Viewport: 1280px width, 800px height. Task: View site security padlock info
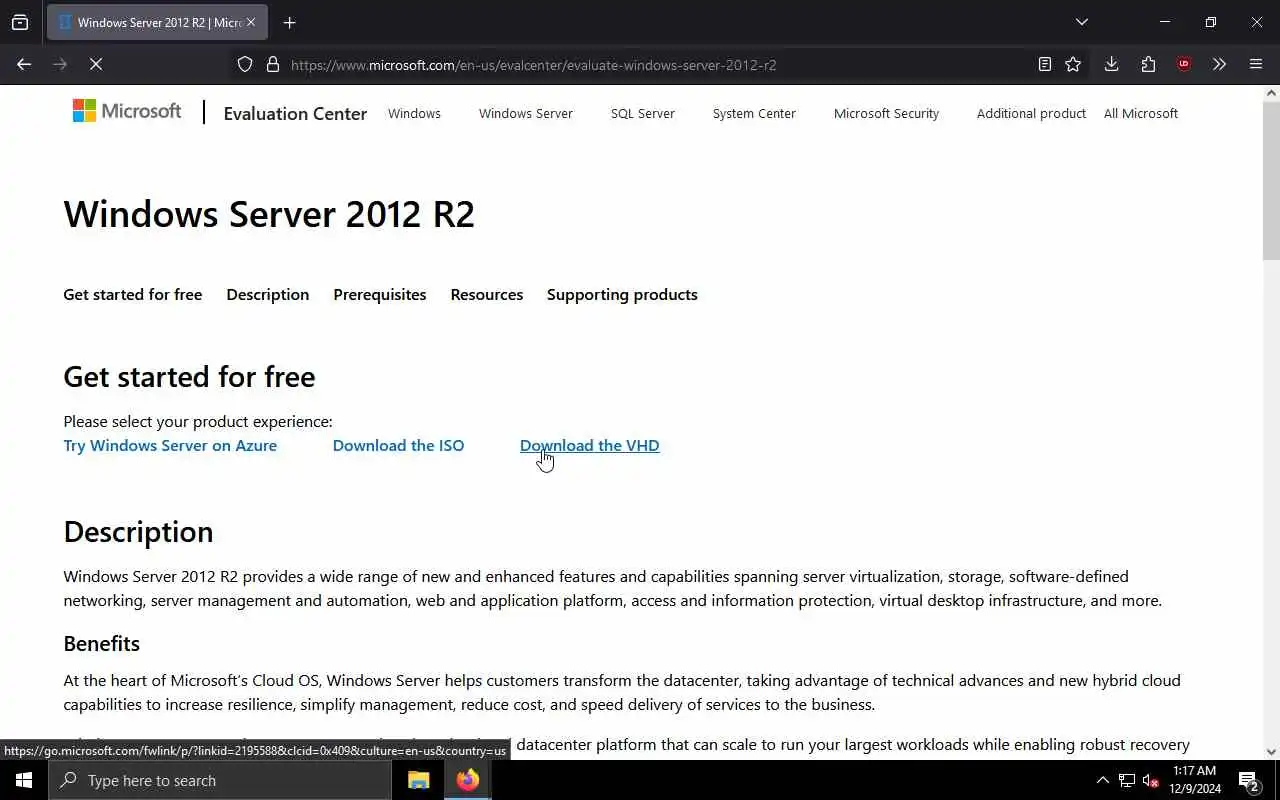point(272,64)
